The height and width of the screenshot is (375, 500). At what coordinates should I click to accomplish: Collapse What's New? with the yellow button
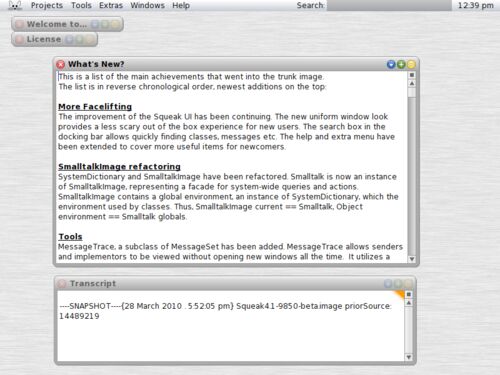[411, 64]
